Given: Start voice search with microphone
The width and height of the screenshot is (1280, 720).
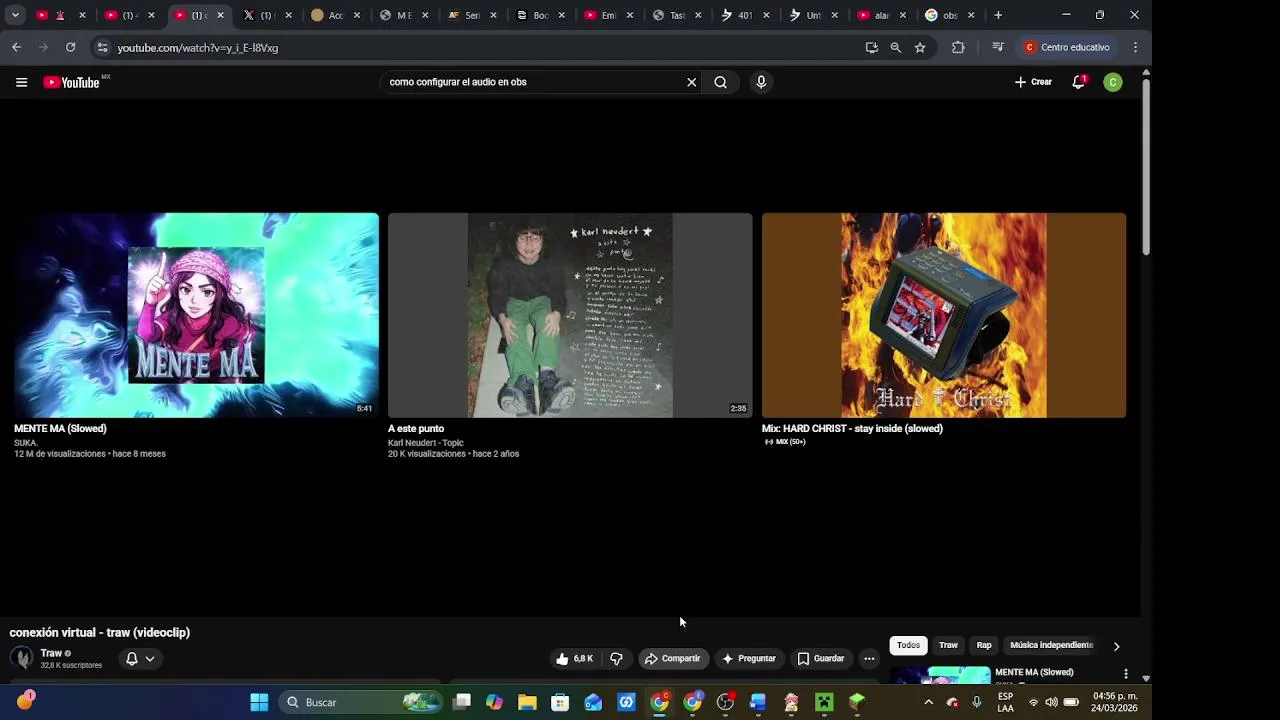Looking at the screenshot, I should [761, 82].
